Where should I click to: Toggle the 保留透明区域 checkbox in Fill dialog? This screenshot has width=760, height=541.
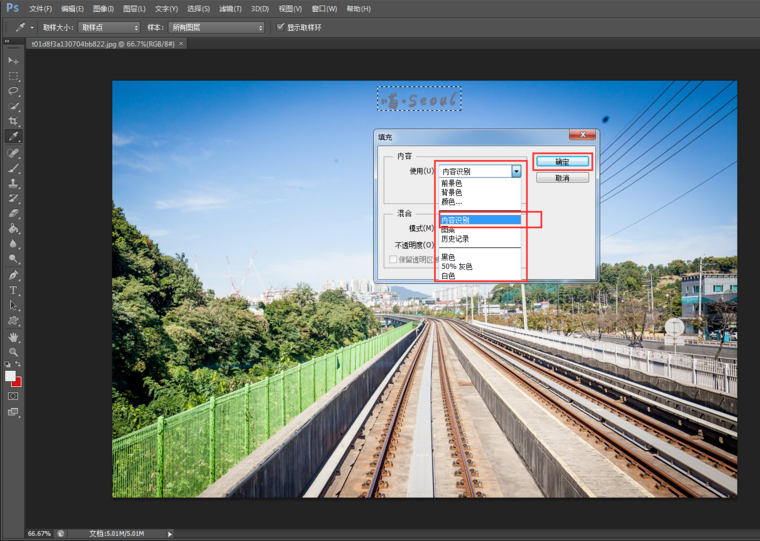[x=393, y=260]
